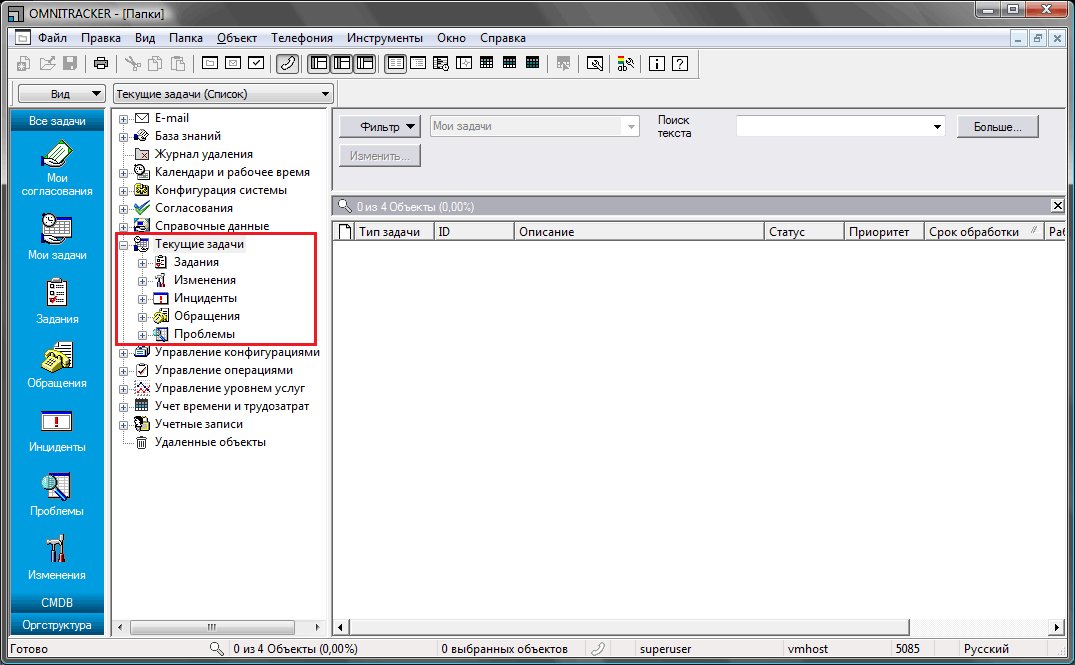
Task: Click the Изменить... button
Action: [380, 156]
